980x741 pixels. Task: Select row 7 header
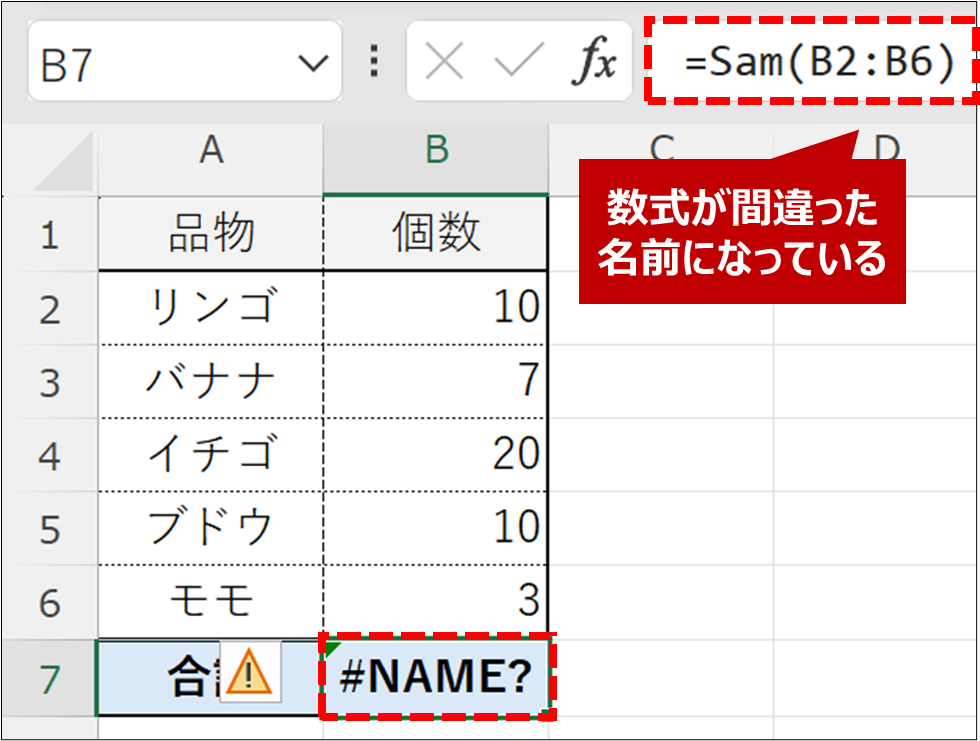click(x=49, y=678)
